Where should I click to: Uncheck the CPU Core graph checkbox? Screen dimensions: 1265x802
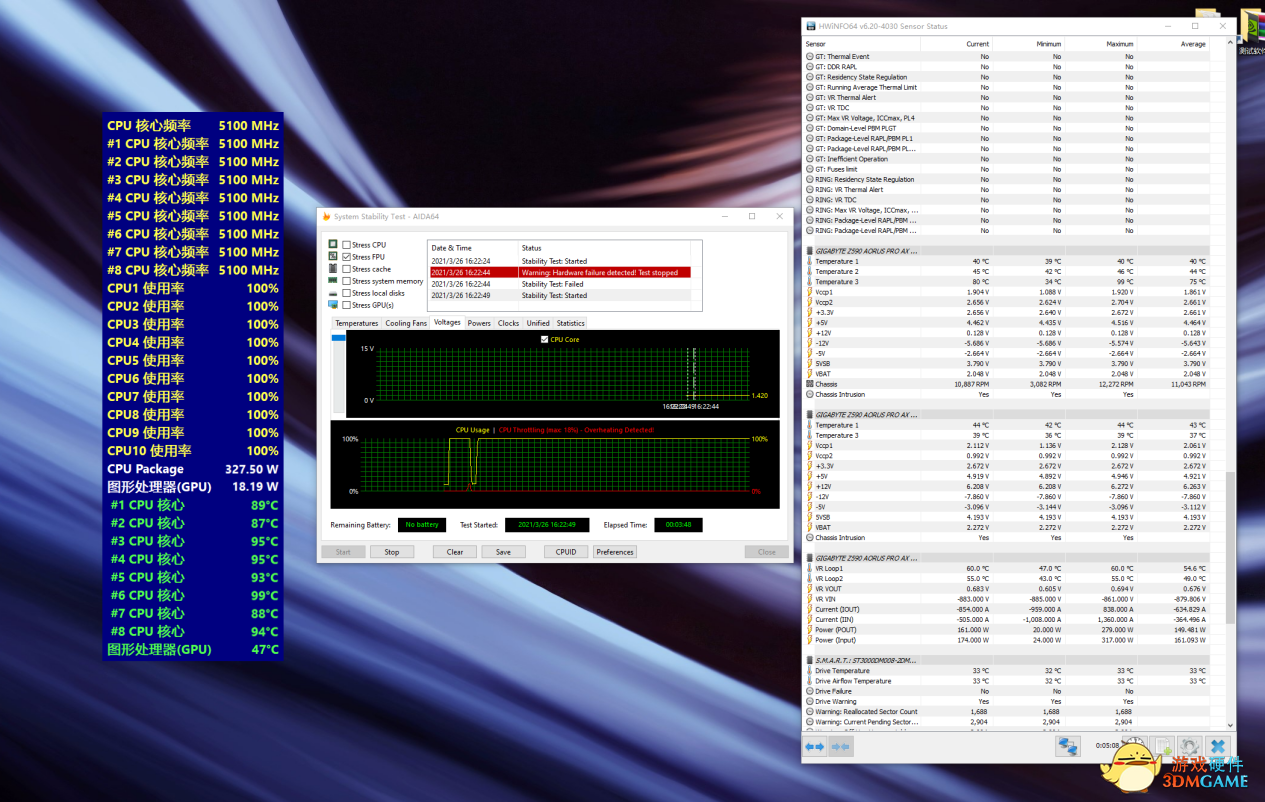(544, 340)
